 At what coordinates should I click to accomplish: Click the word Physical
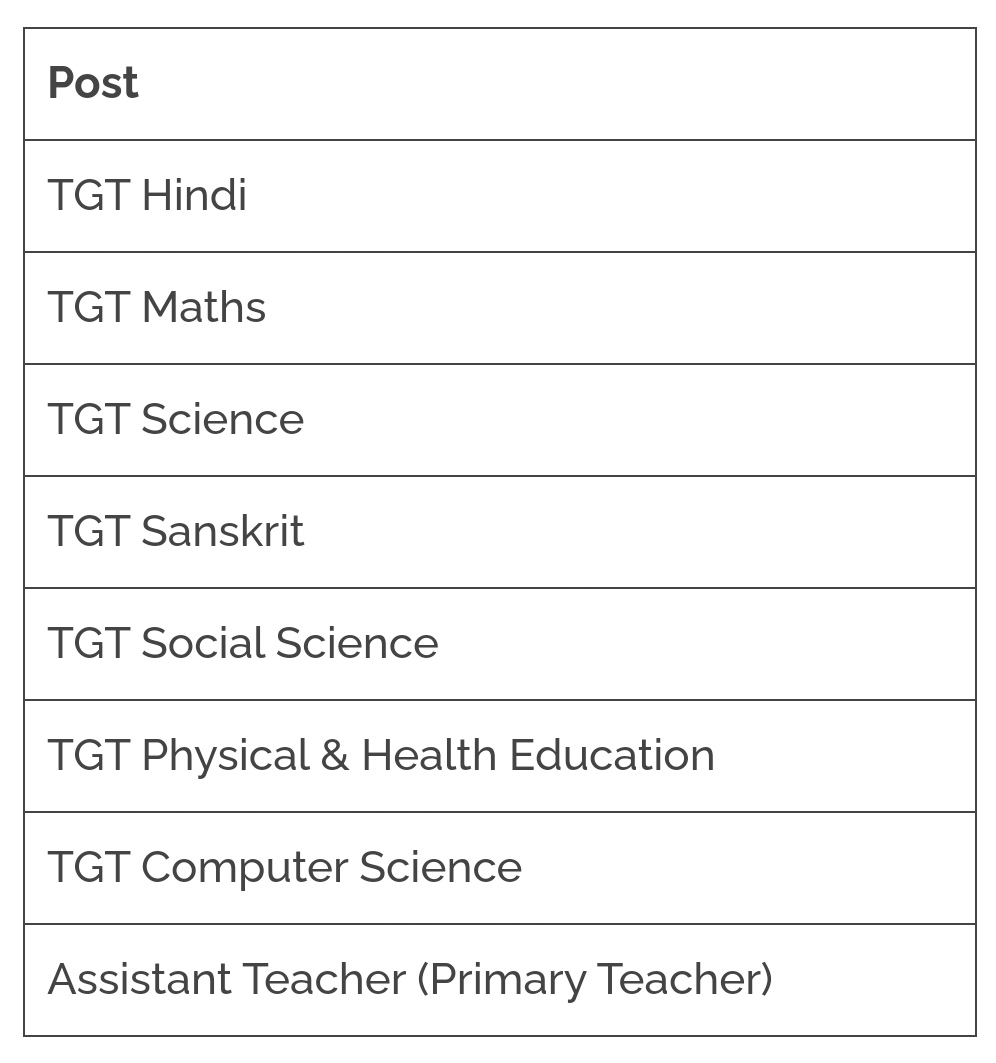pyautogui.click(x=226, y=757)
